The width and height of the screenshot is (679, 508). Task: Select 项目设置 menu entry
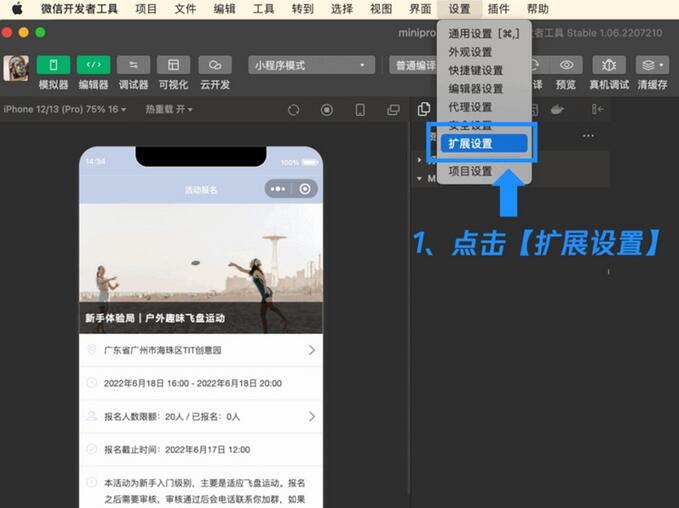(x=484, y=171)
